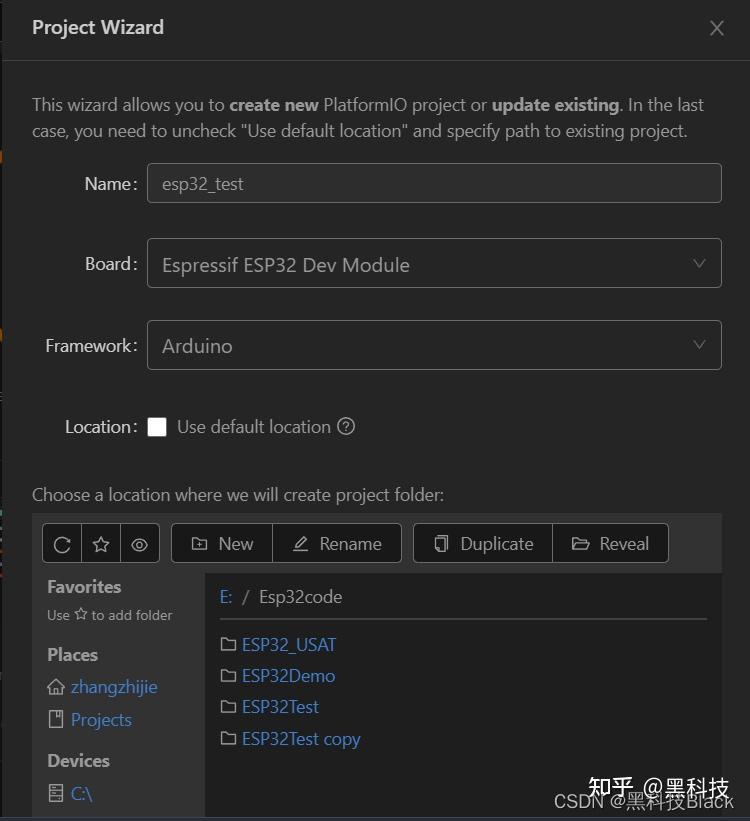Refresh the file browser listing
750x821 pixels.
coord(61,543)
